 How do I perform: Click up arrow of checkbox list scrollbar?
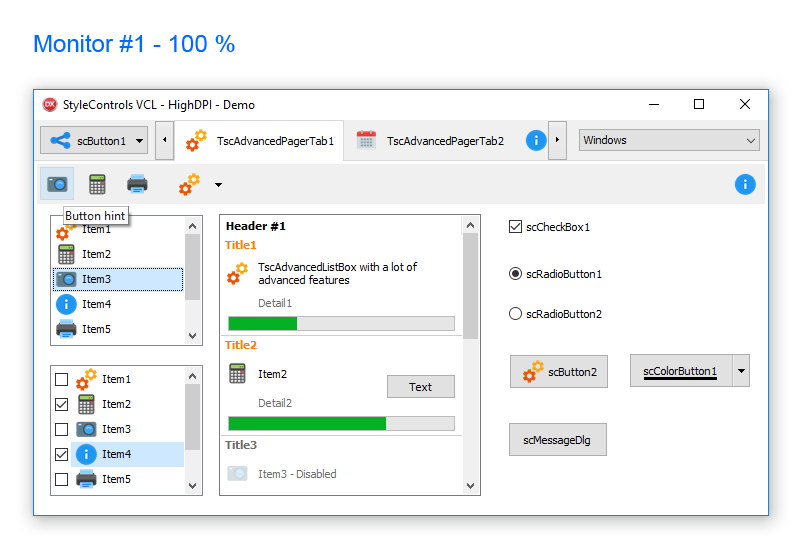pyautogui.click(x=193, y=376)
